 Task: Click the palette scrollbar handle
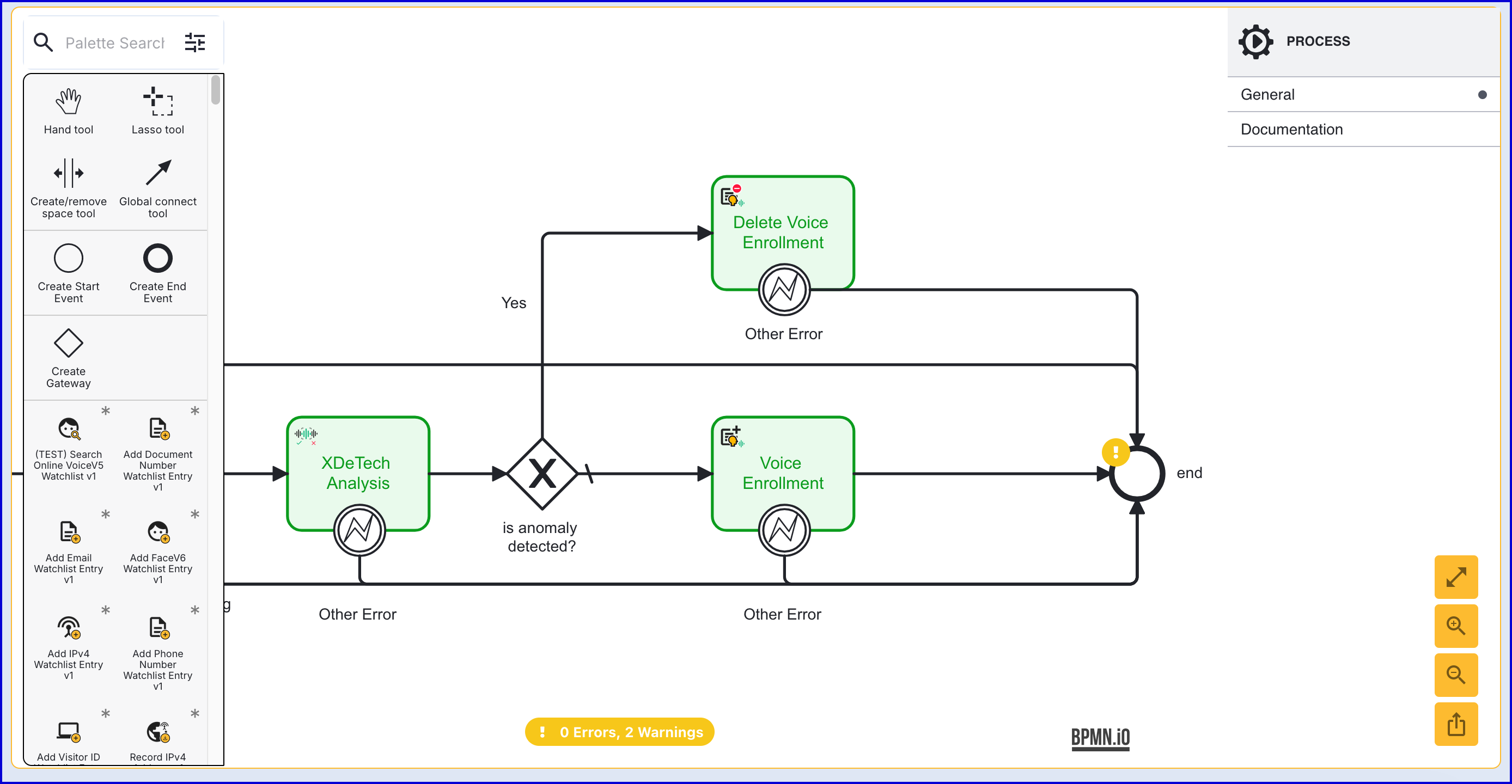[215, 90]
